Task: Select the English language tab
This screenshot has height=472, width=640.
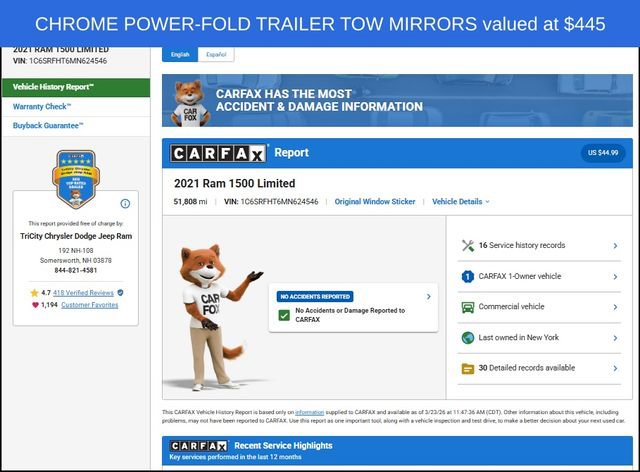Action: click(x=180, y=55)
